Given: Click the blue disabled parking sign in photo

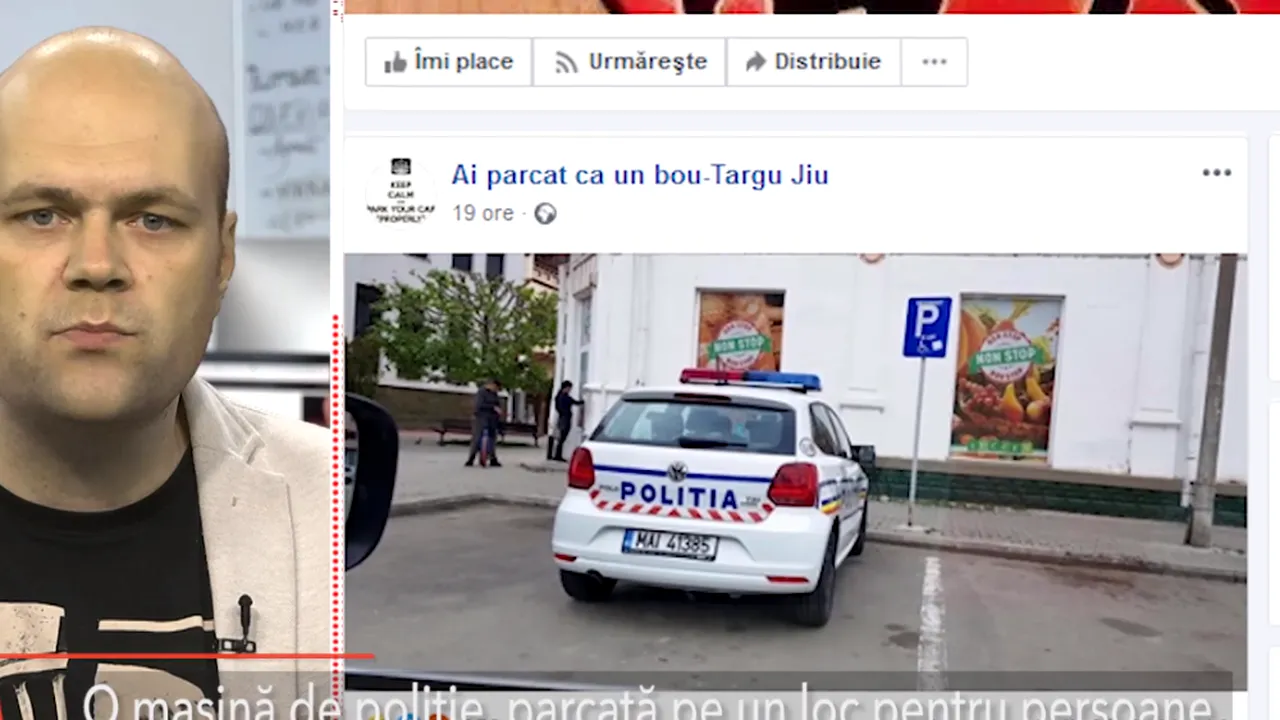Looking at the screenshot, I should pyautogui.click(x=927, y=327).
